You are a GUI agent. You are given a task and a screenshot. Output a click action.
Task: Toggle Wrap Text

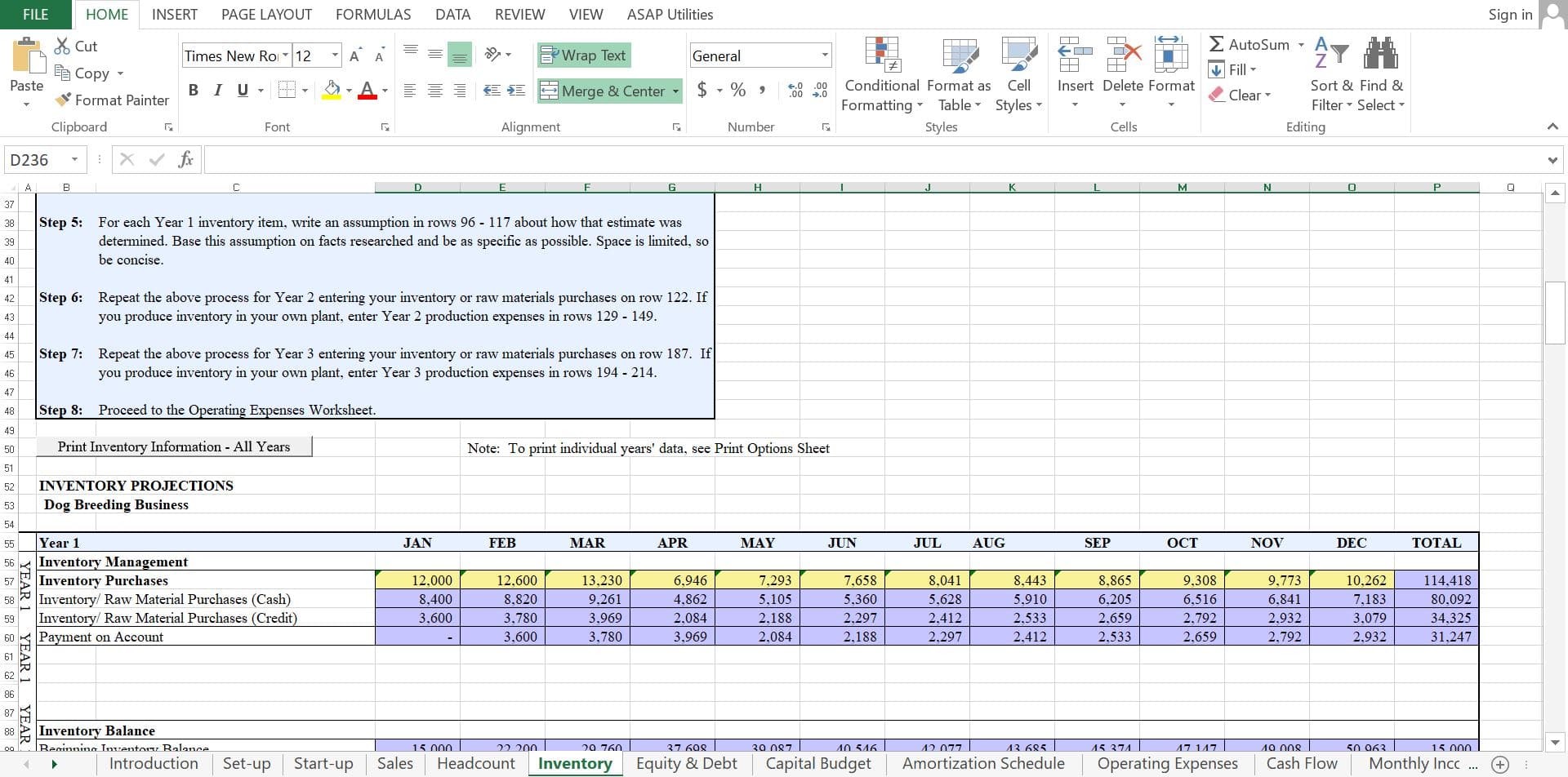pyautogui.click(x=584, y=55)
